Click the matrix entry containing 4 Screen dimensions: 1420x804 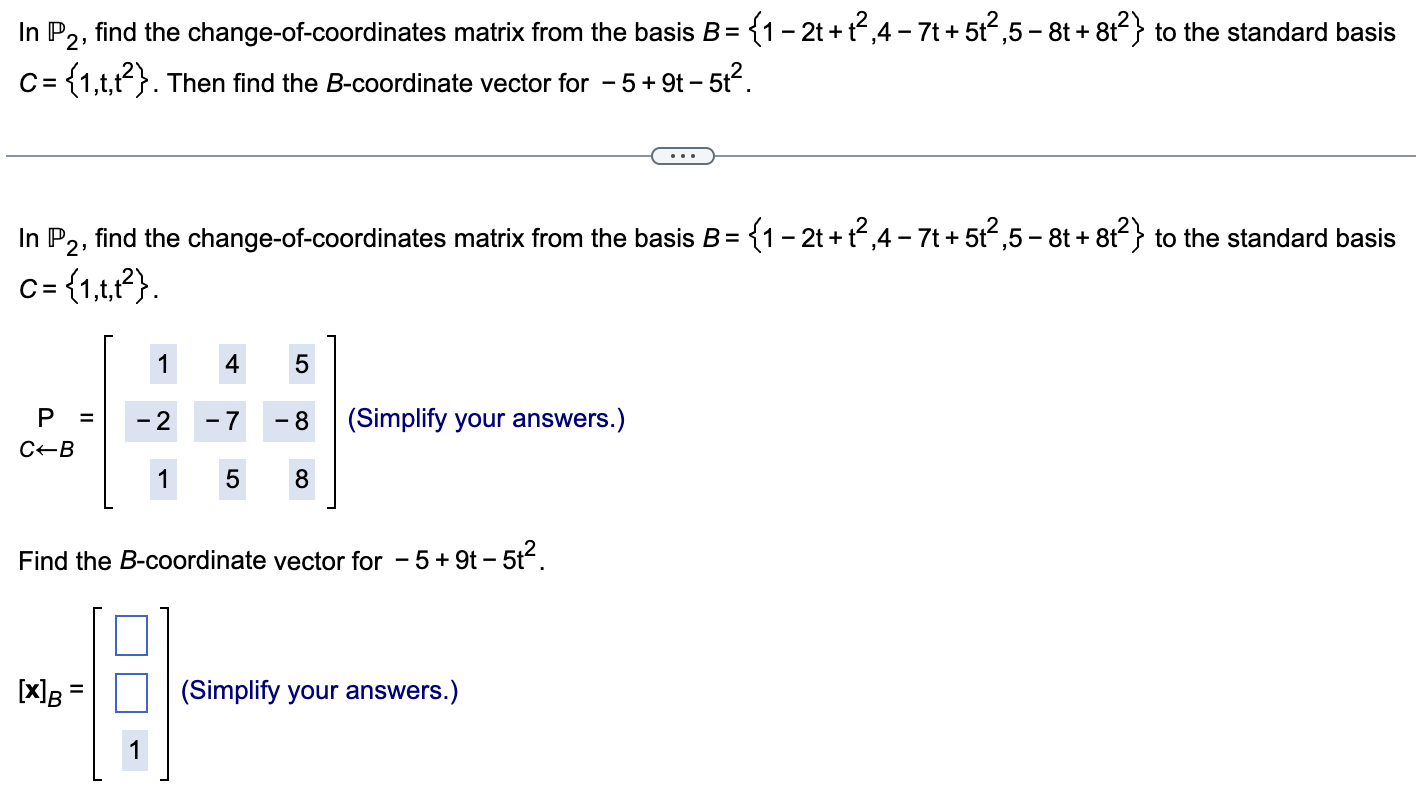click(231, 364)
